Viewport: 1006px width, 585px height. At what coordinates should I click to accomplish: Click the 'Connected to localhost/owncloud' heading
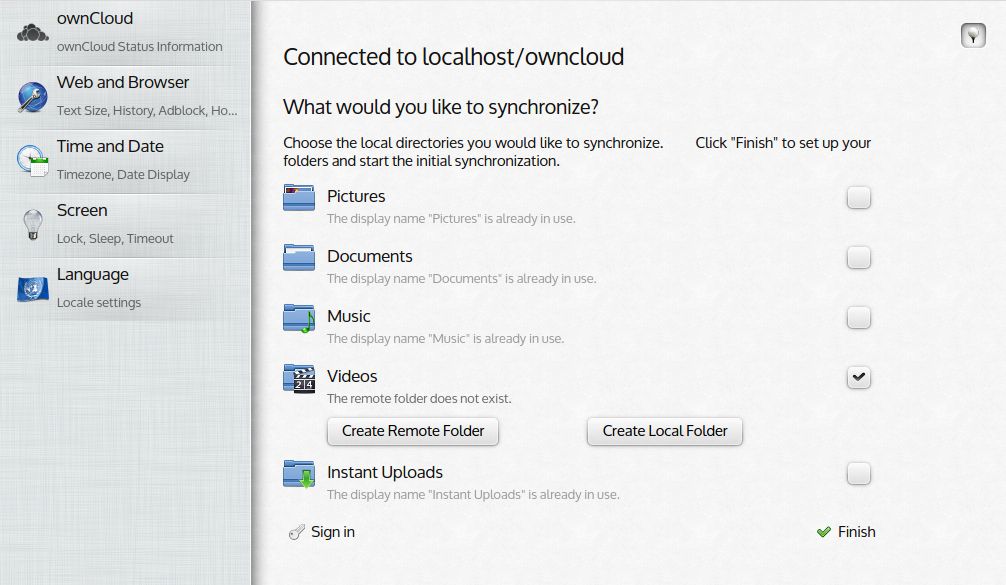pyautogui.click(x=454, y=57)
